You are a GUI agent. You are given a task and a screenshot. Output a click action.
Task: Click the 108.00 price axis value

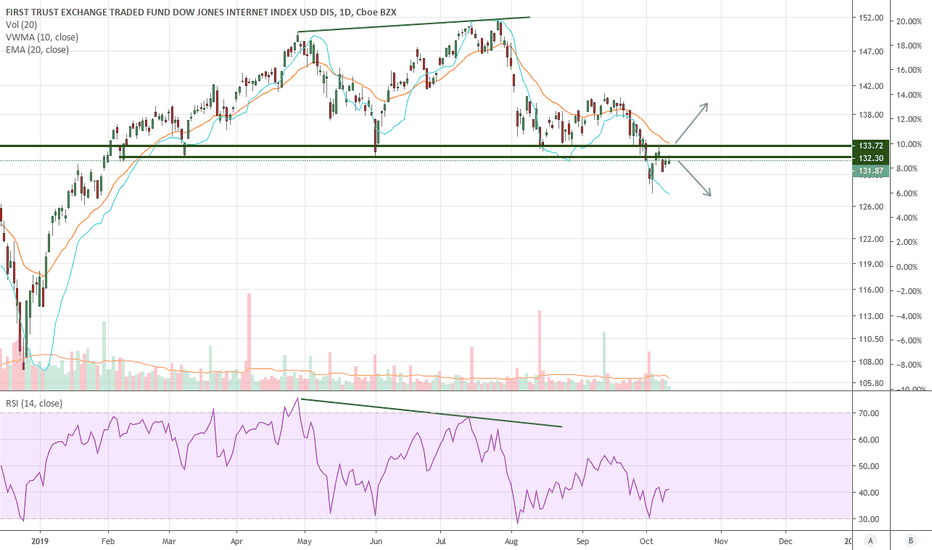871,362
